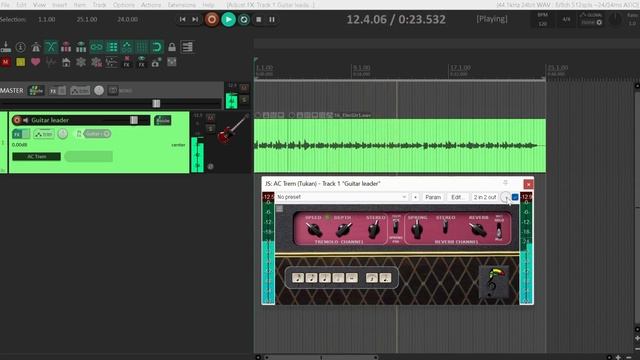
Task: Adjust Guitar leader track volume fader
Action: 133,120
